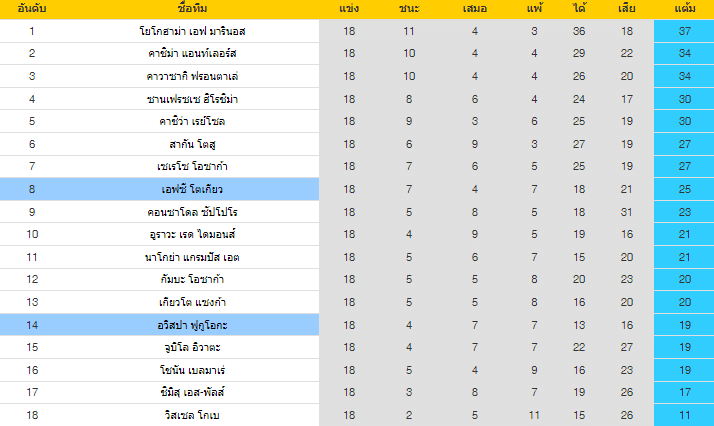Click points value 37 for Yokohama row

click(x=684, y=31)
